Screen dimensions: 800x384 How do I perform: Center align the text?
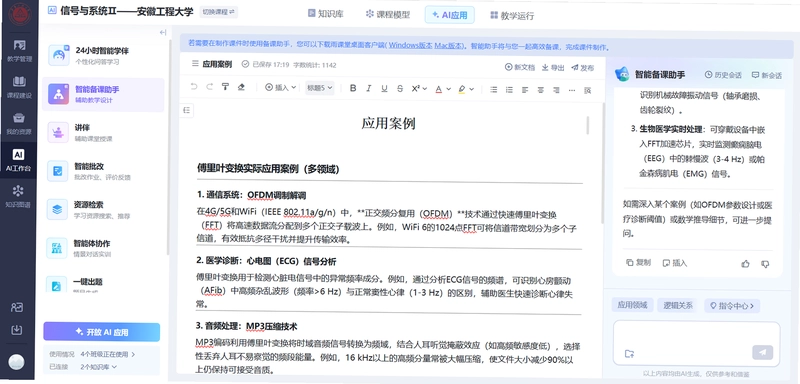click(540, 89)
